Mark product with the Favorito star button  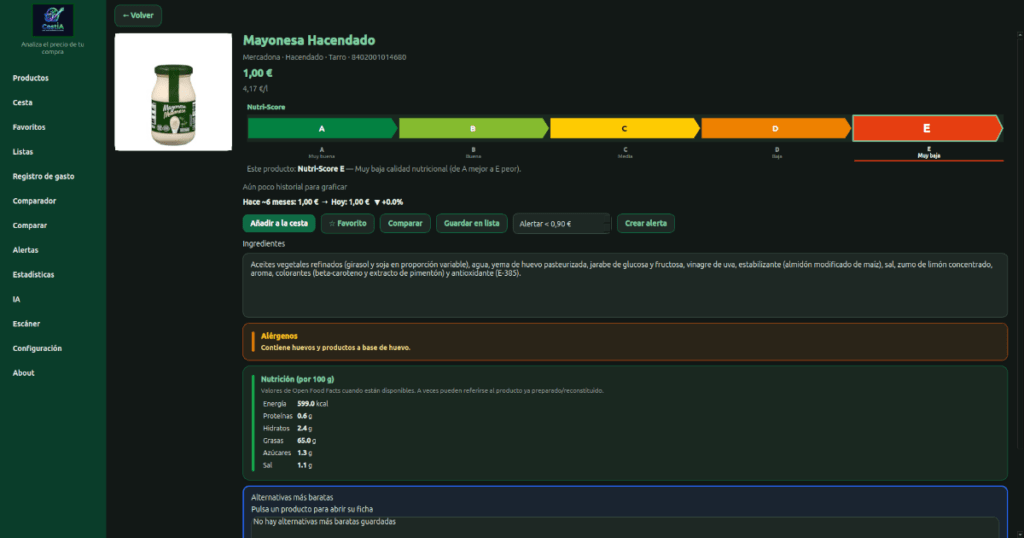coord(347,223)
